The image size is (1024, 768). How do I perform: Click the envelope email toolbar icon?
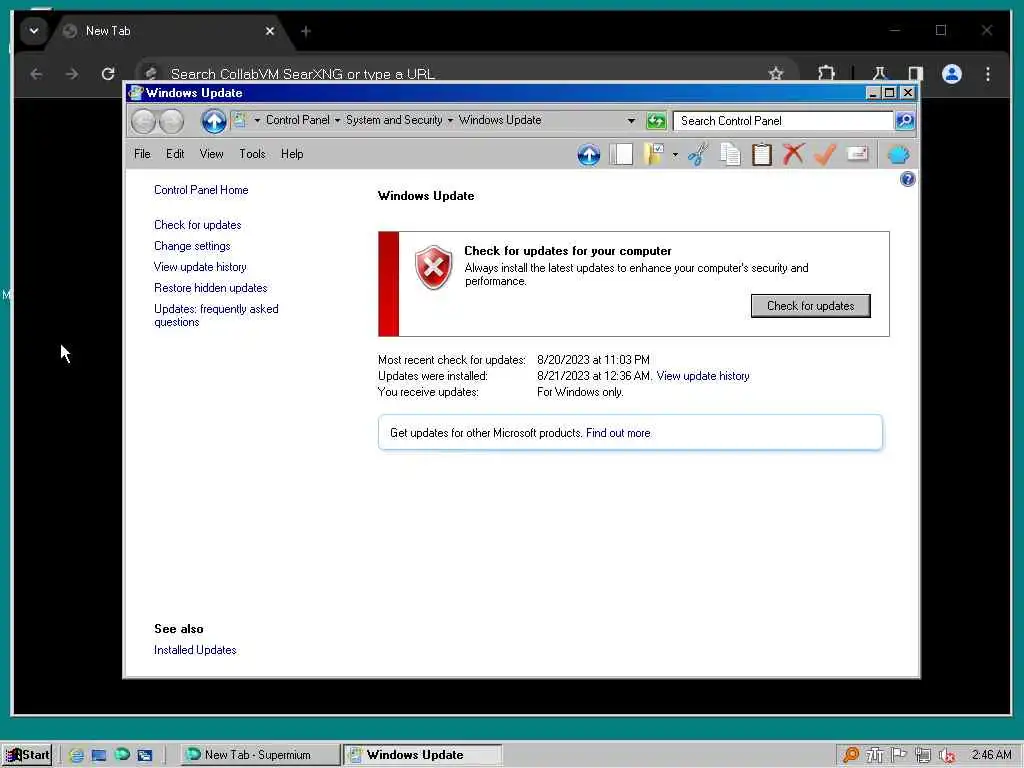coord(857,154)
